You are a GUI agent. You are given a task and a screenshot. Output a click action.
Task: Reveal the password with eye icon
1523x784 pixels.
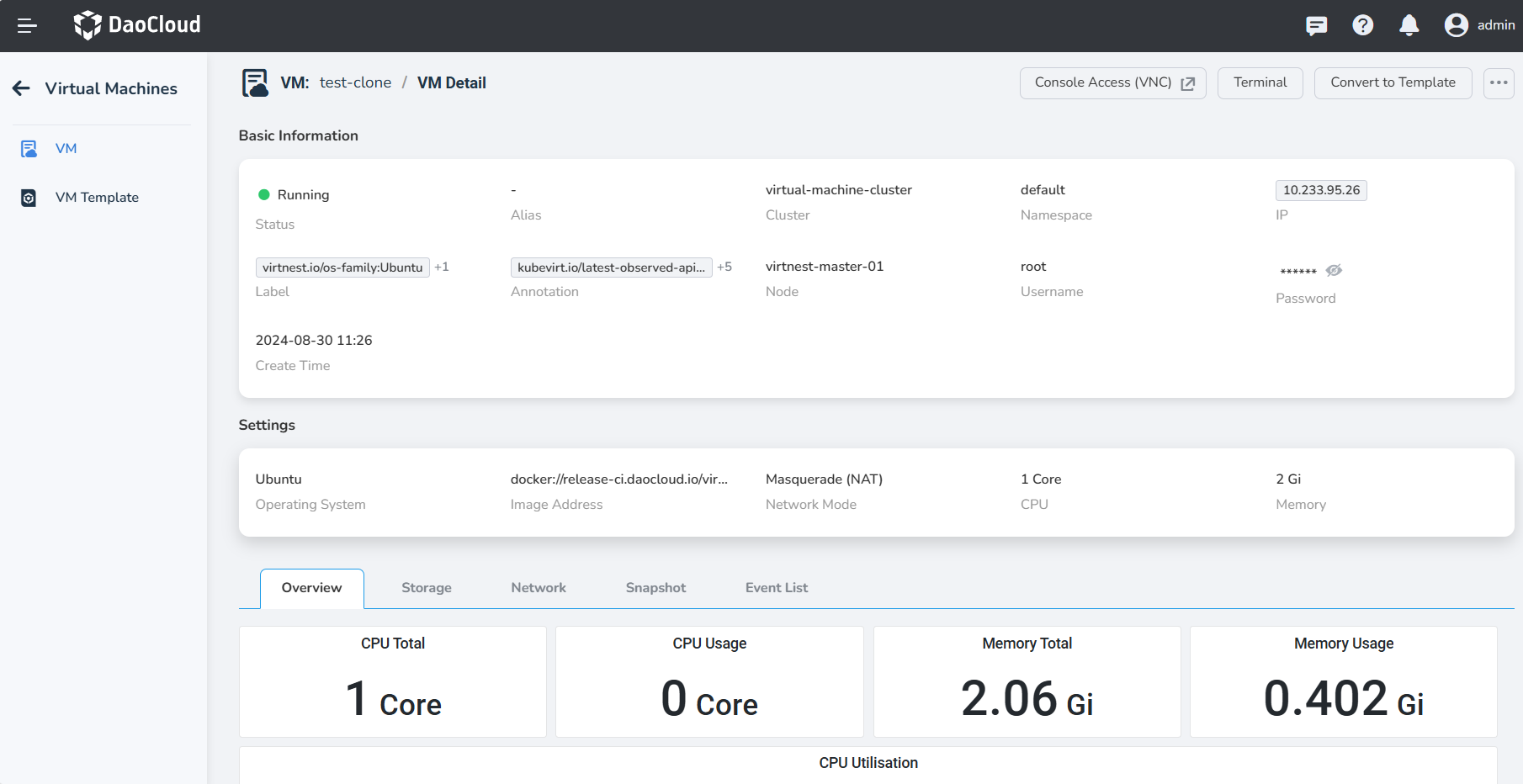1334,271
